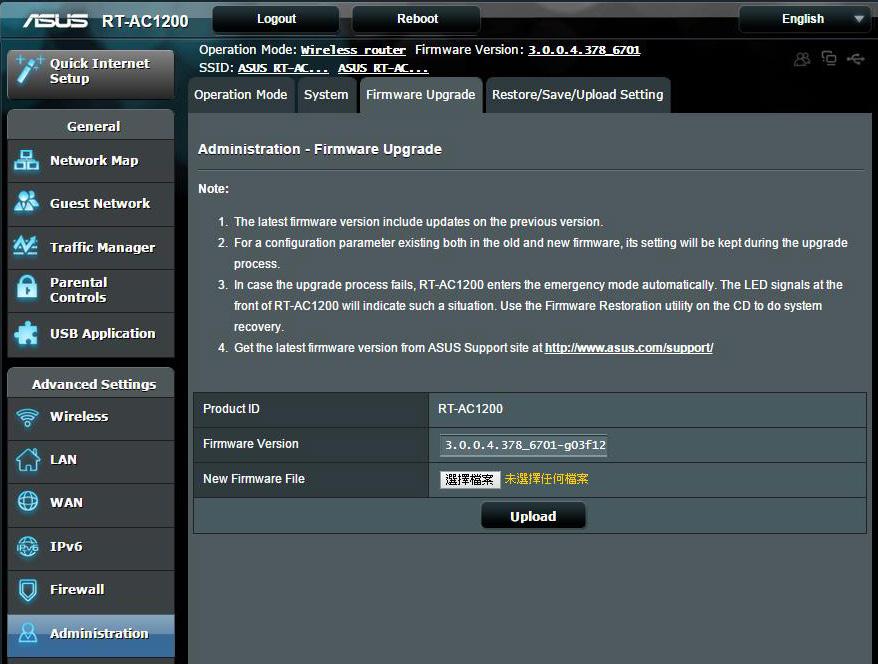Click the first ASUS_RT-AC... SSID link

(x=283, y=68)
